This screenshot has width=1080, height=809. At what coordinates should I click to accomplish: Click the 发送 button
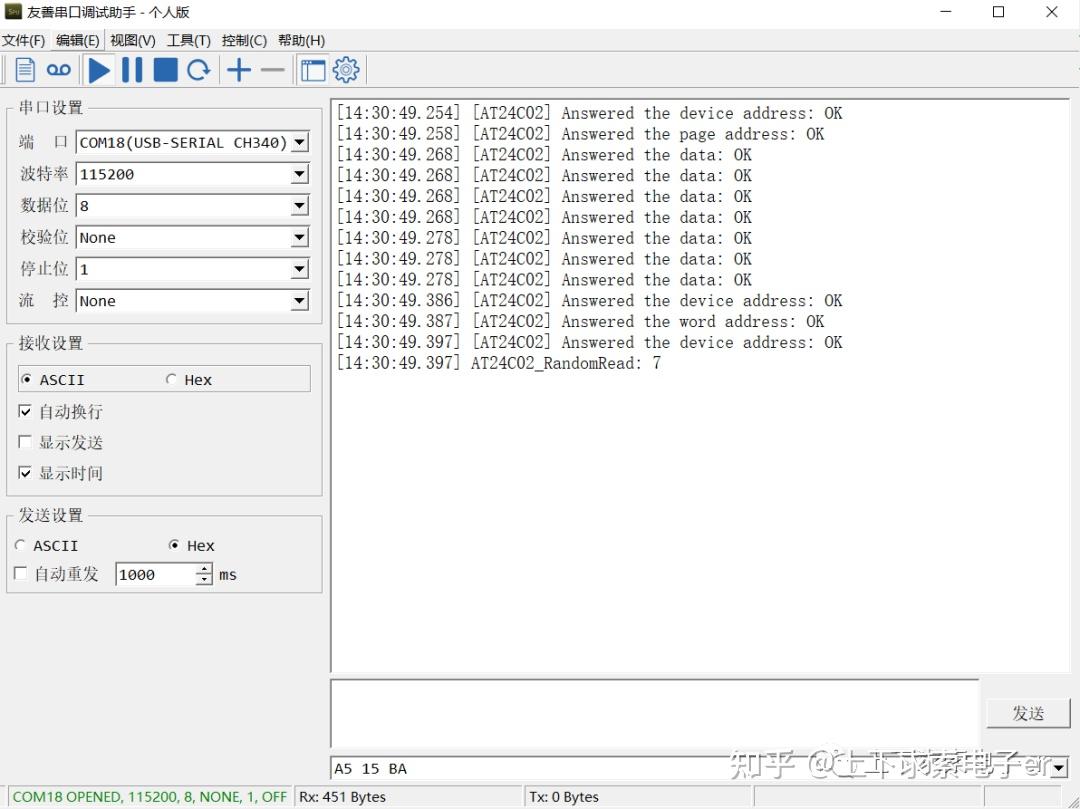point(1028,713)
